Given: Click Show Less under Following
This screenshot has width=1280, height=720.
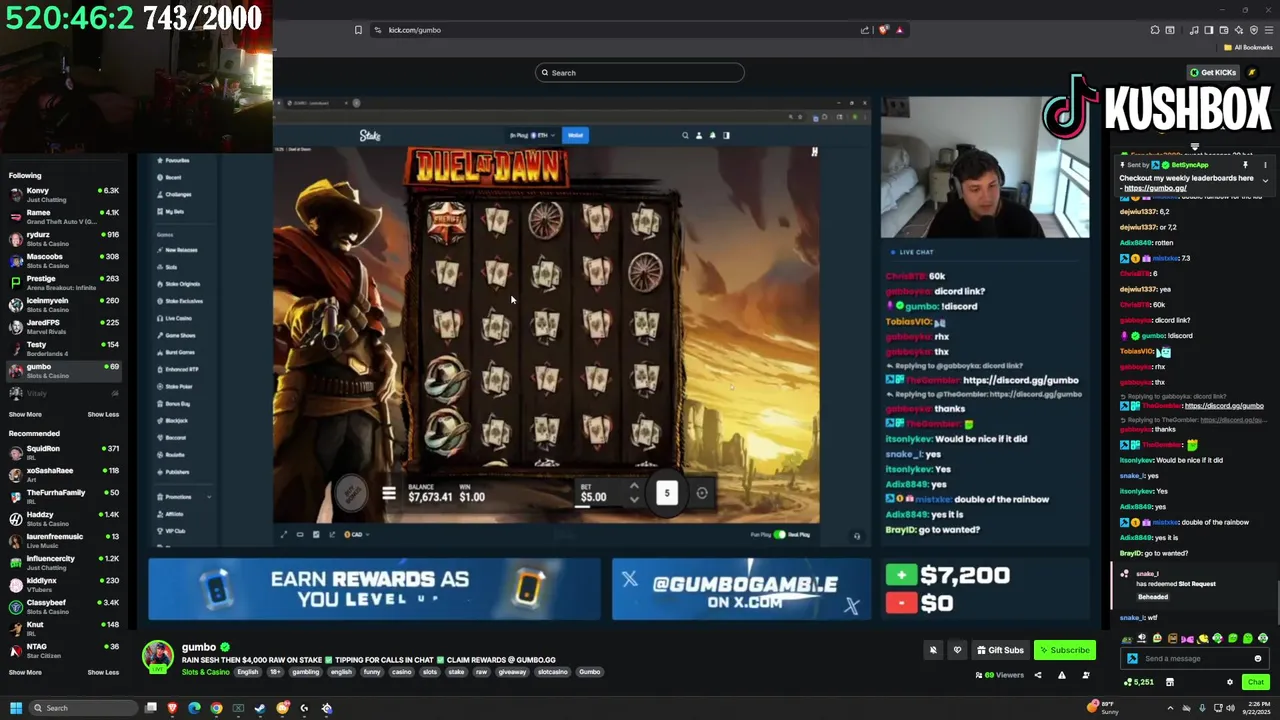Looking at the screenshot, I should tap(103, 414).
